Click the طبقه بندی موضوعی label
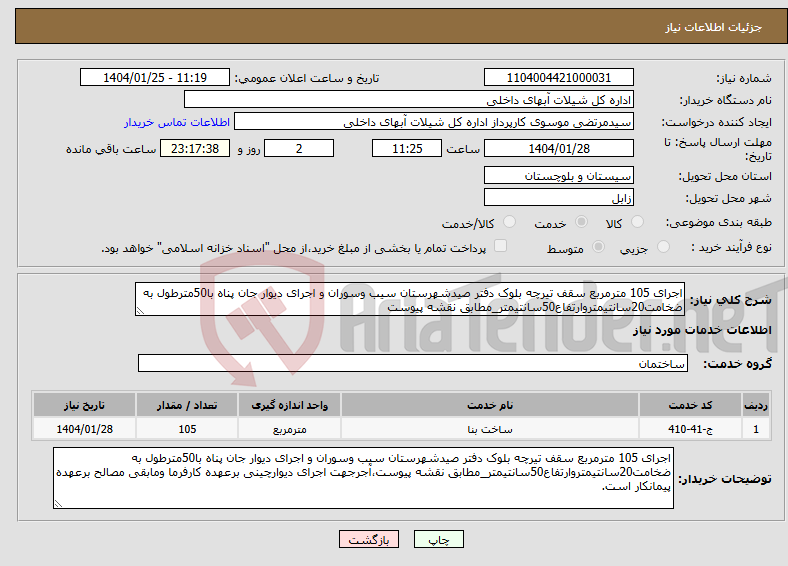 pyautogui.click(x=719, y=222)
